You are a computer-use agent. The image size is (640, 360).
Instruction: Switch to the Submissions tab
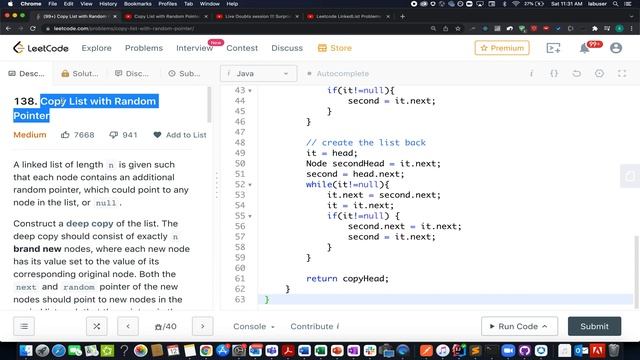tap(184, 73)
